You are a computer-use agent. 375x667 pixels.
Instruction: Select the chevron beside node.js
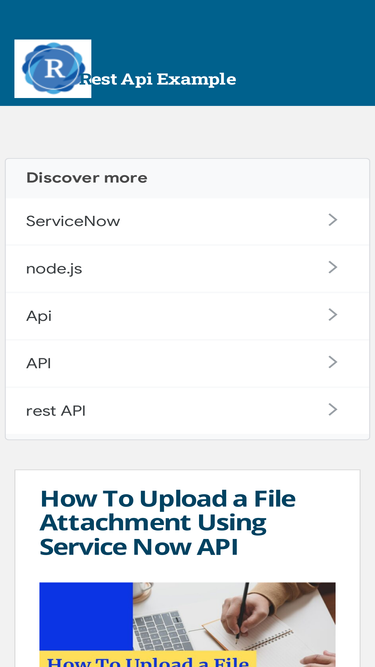333,268
